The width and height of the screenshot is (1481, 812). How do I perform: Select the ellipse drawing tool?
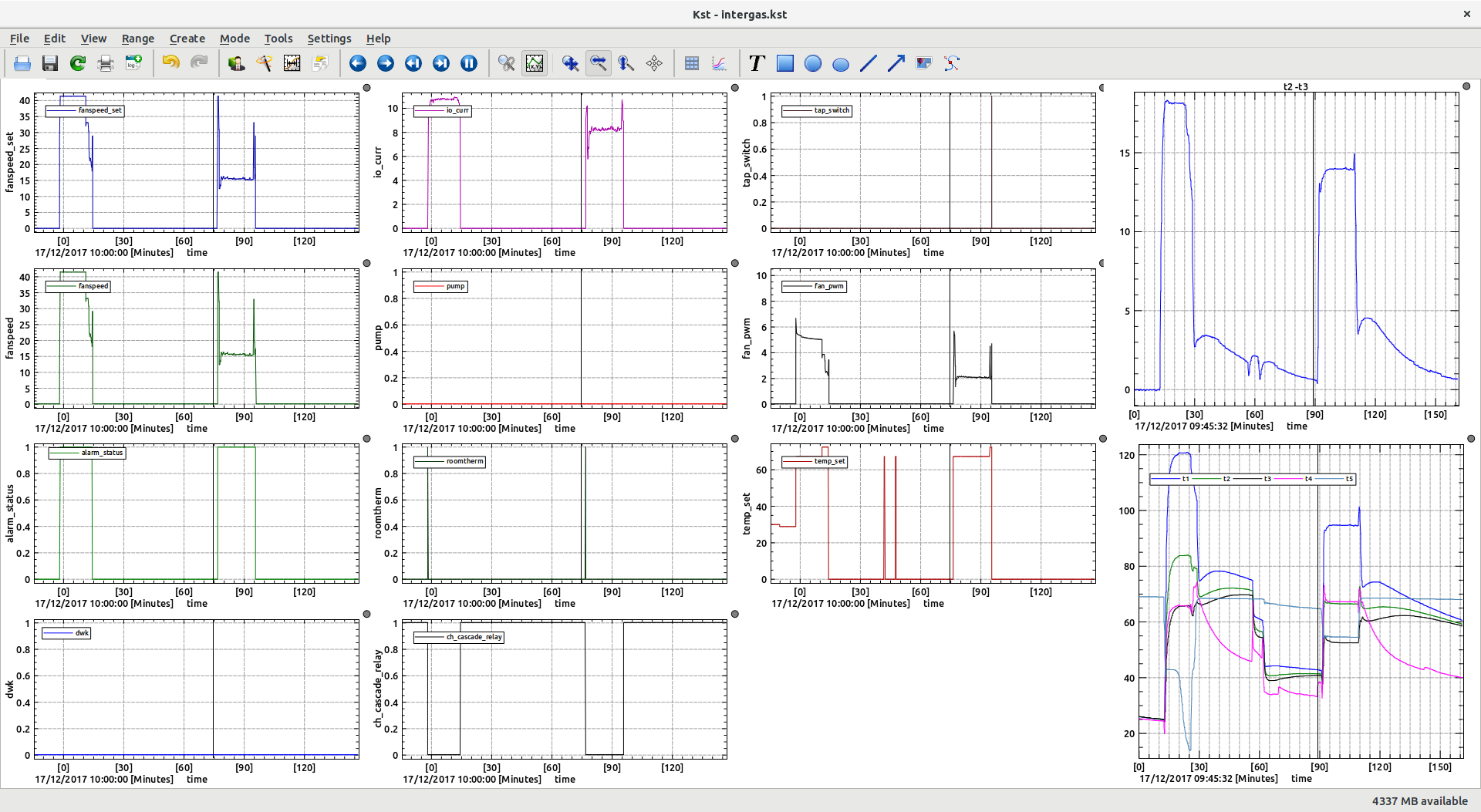coord(841,63)
